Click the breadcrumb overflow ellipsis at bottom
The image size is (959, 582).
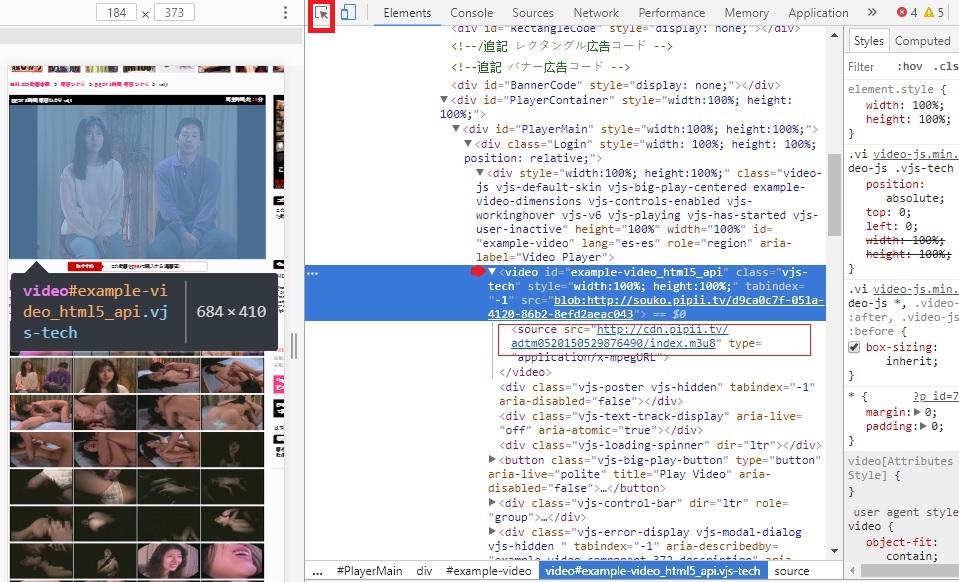[317, 572]
